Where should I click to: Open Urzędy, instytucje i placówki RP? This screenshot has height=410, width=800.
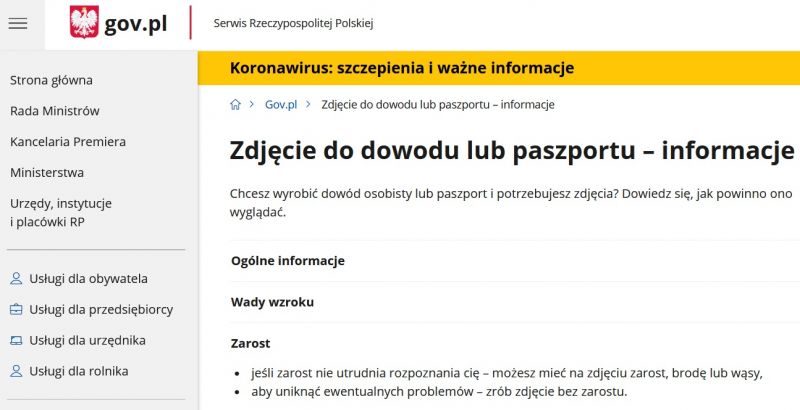tap(61, 213)
